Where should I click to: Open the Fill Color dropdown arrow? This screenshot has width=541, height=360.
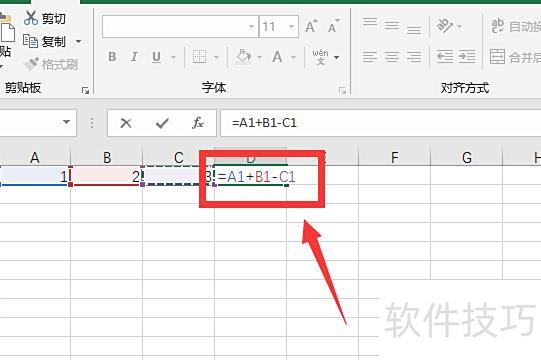pyautogui.click(x=260, y=57)
